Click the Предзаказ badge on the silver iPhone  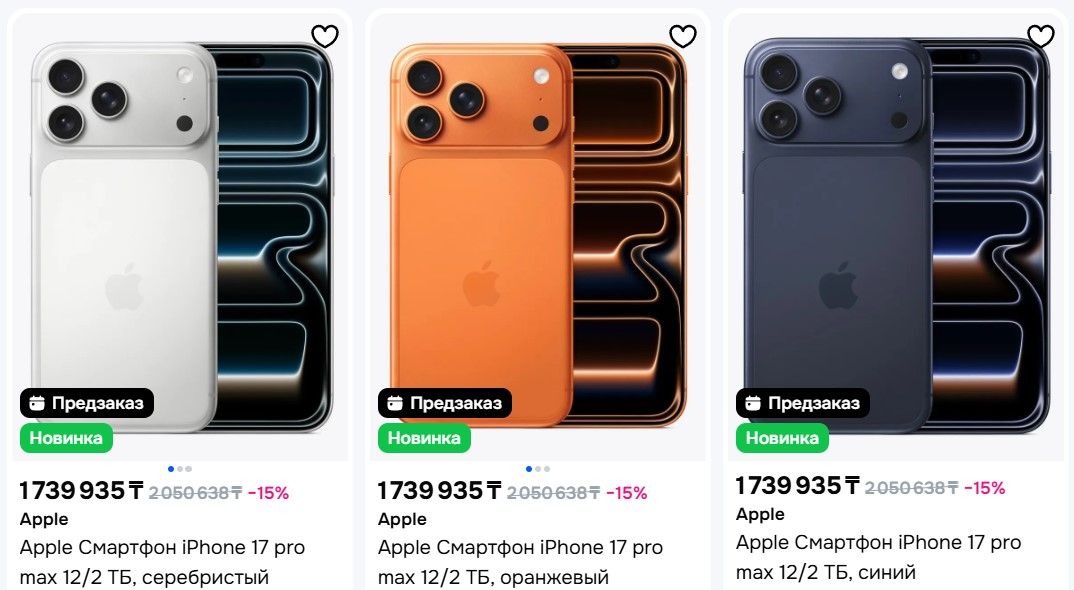point(87,403)
